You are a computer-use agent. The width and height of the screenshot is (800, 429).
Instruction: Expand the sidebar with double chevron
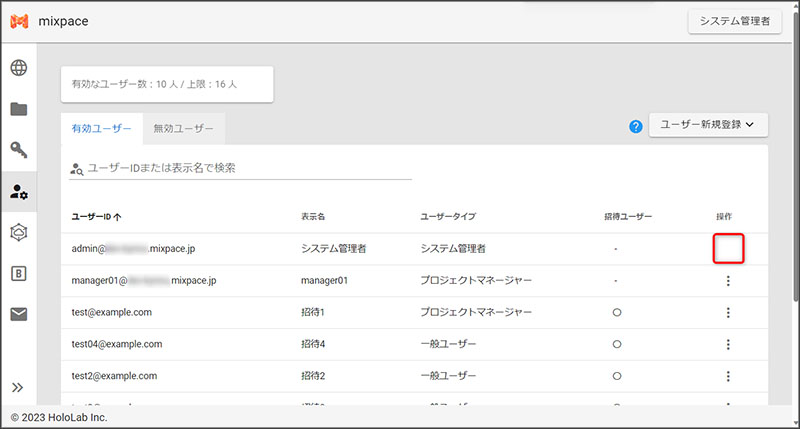click(18, 387)
